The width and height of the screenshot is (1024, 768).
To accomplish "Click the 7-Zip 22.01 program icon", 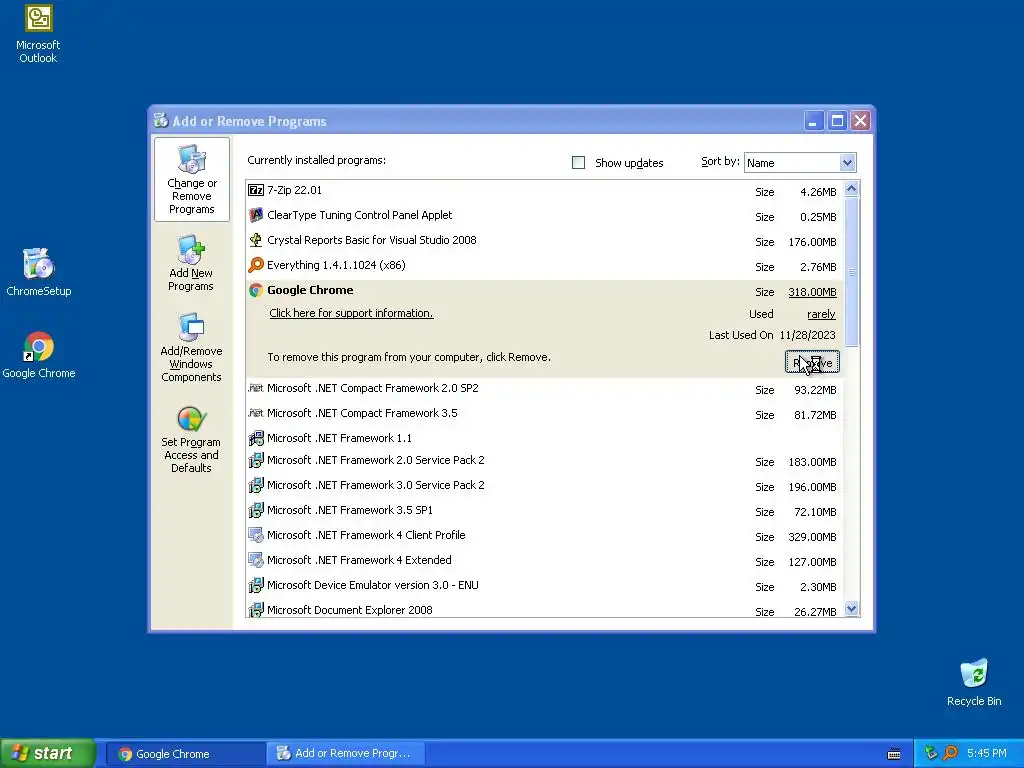I will tap(256, 190).
